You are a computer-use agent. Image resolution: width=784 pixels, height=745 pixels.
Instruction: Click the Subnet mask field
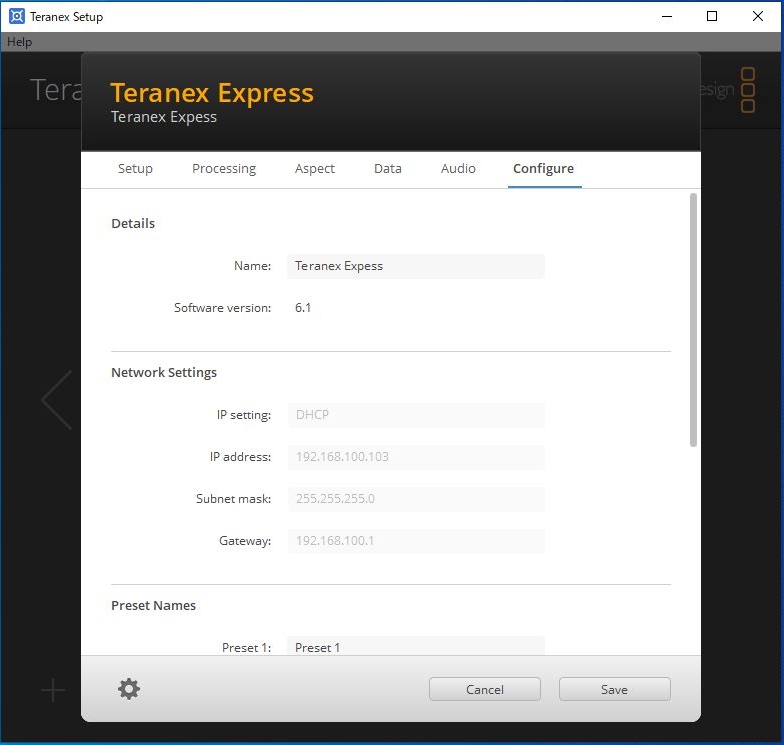pos(415,499)
